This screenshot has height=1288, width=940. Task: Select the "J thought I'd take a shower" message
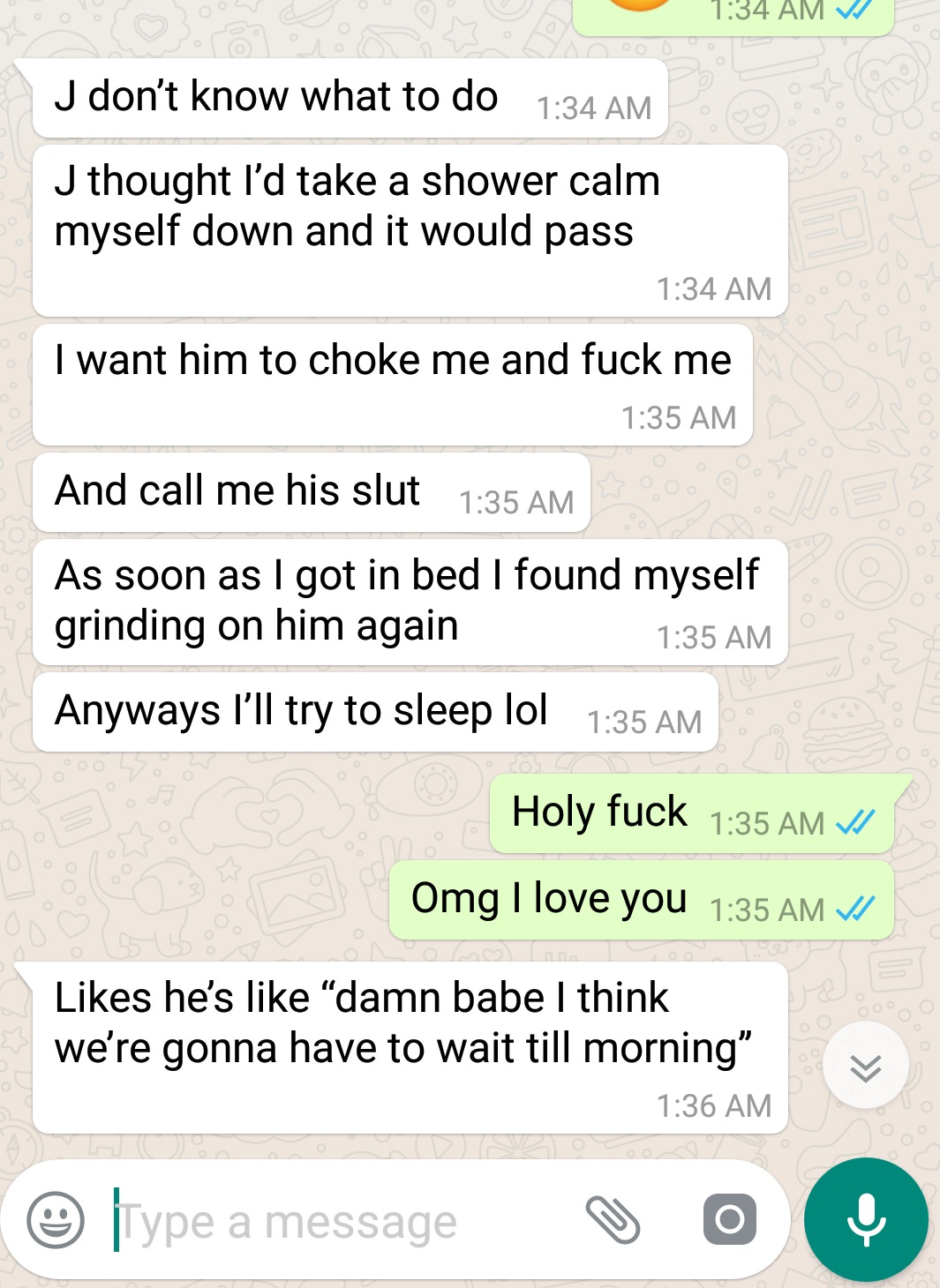[410, 231]
